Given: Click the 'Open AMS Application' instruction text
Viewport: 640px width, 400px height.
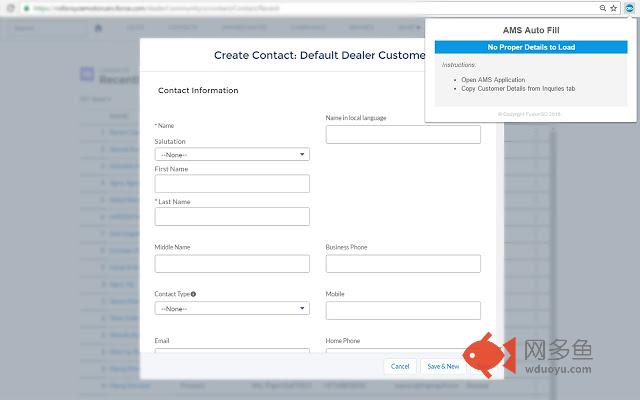Looking at the screenshot, I should (x=493, y=80).
